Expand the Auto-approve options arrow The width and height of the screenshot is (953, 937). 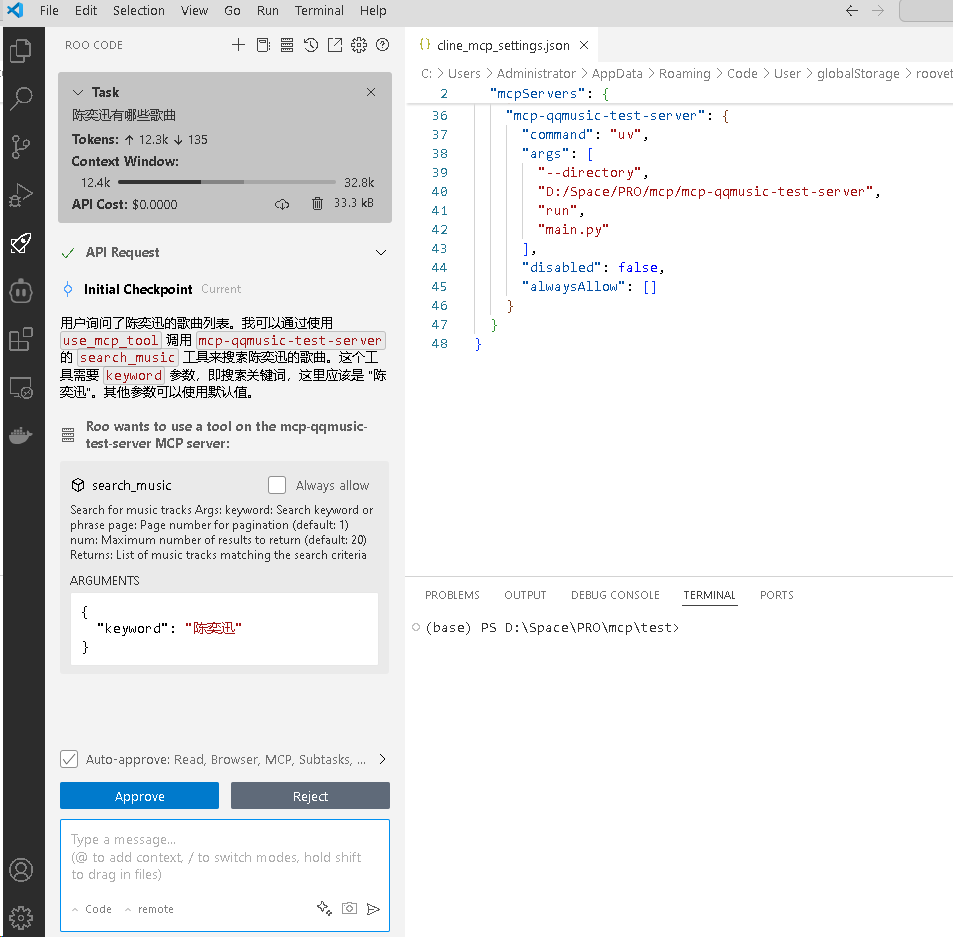(x=382, y=759)
